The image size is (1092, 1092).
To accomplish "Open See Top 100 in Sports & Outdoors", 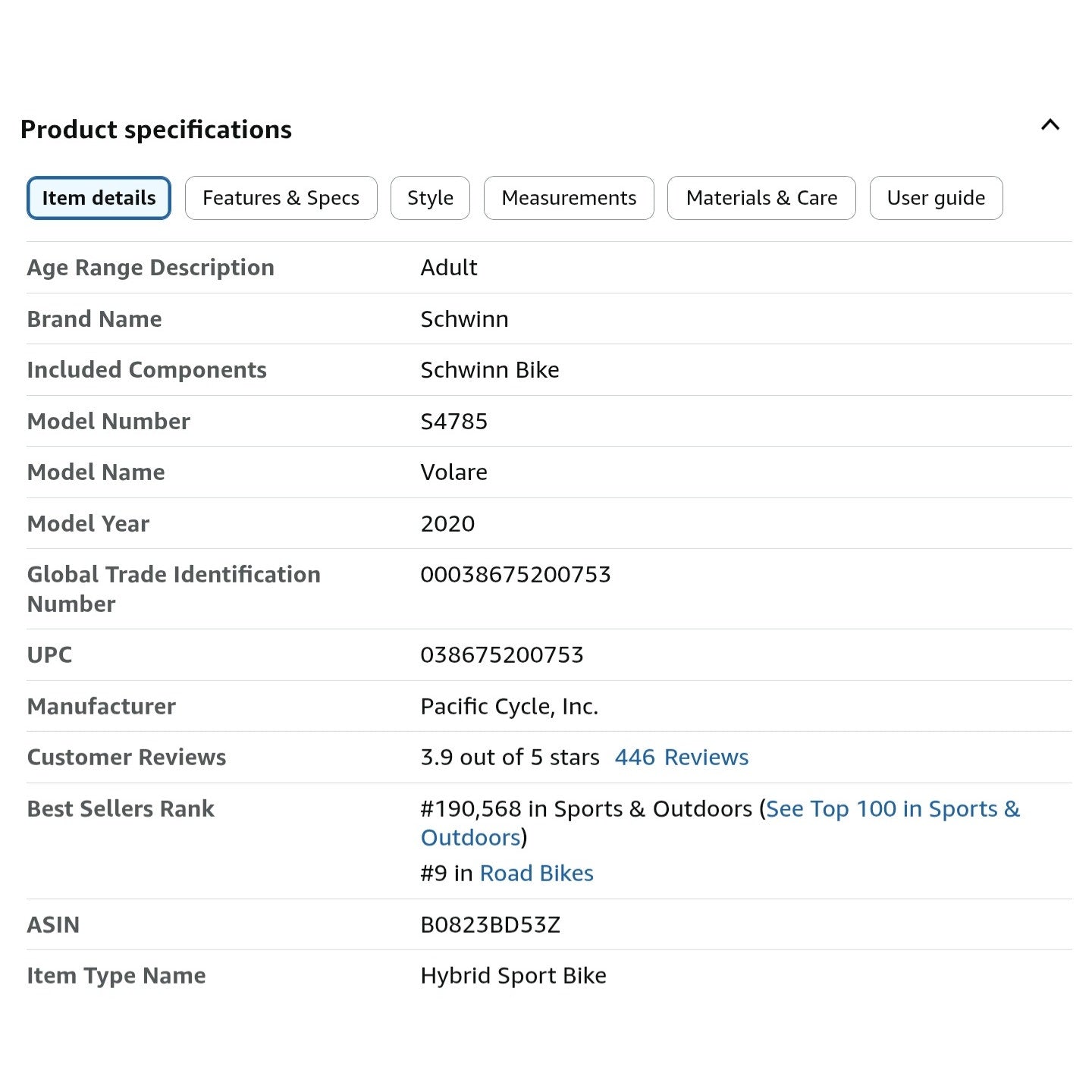I will (x=720, y=823).
